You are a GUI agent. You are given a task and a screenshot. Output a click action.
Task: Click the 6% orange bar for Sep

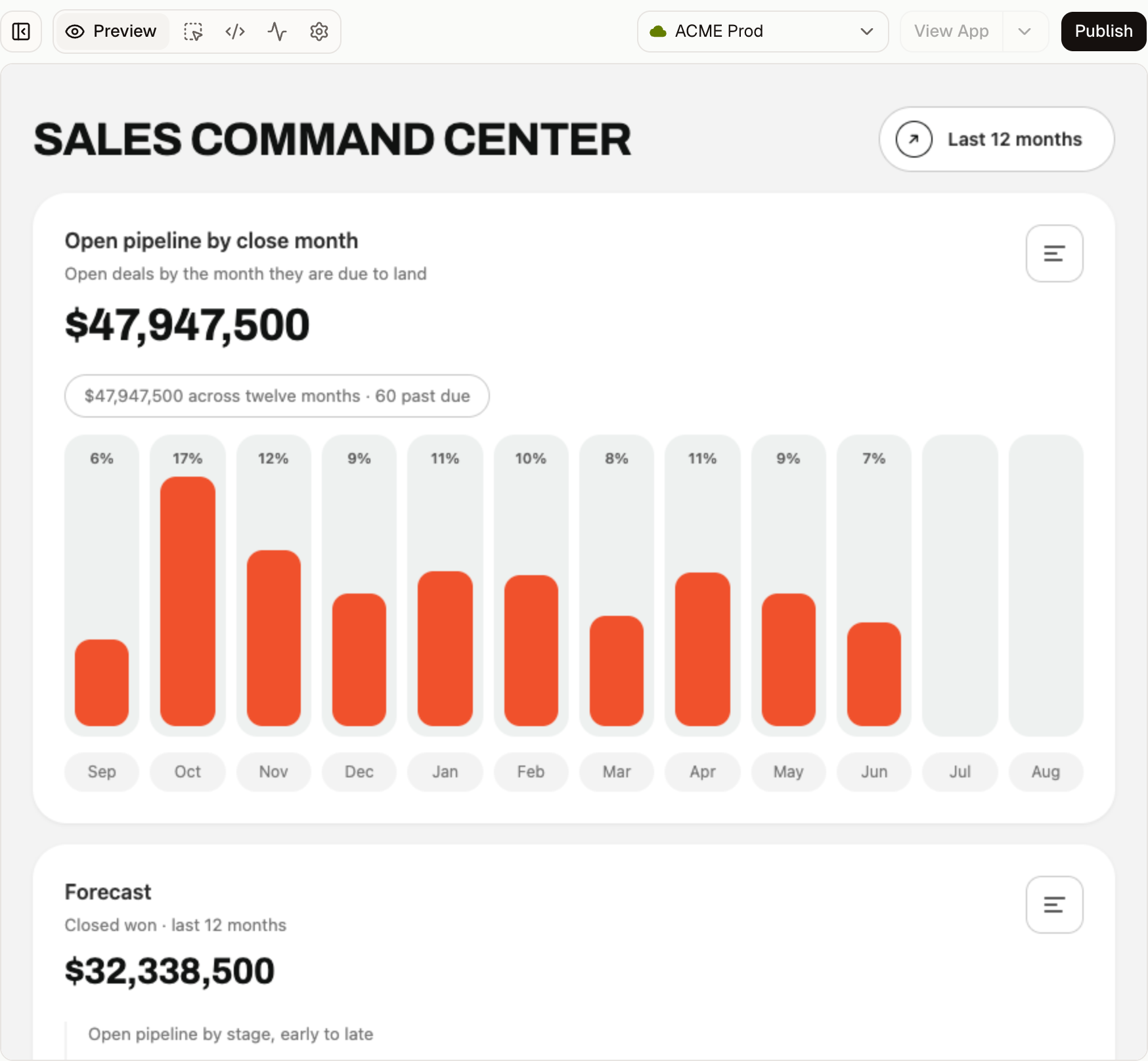point(102,682)
